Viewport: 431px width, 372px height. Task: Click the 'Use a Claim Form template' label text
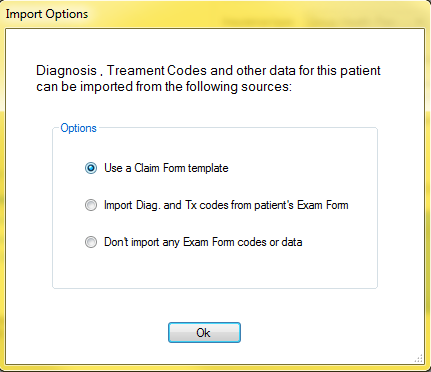pyautogui.click(x=166, y=168)
